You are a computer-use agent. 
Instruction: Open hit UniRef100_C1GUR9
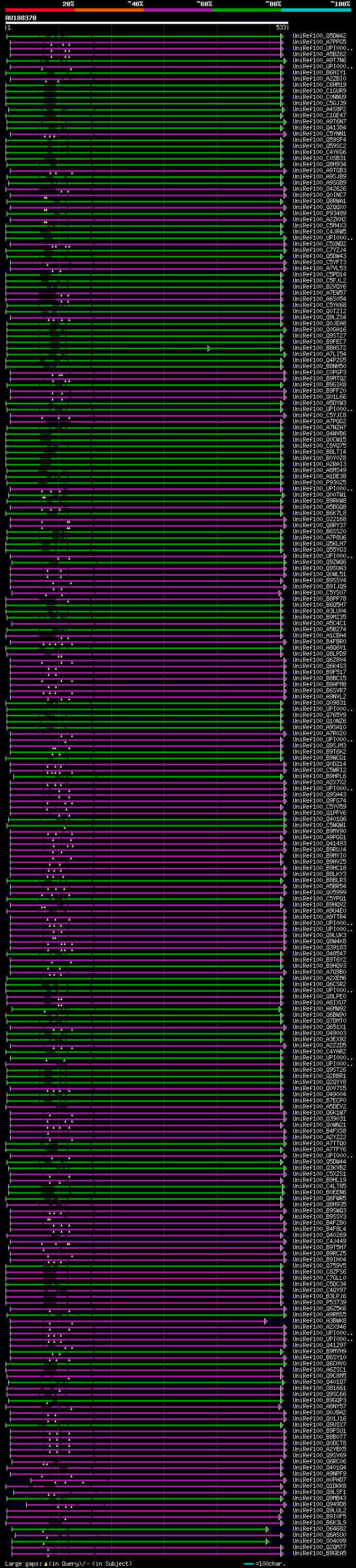tap(319, 91)
